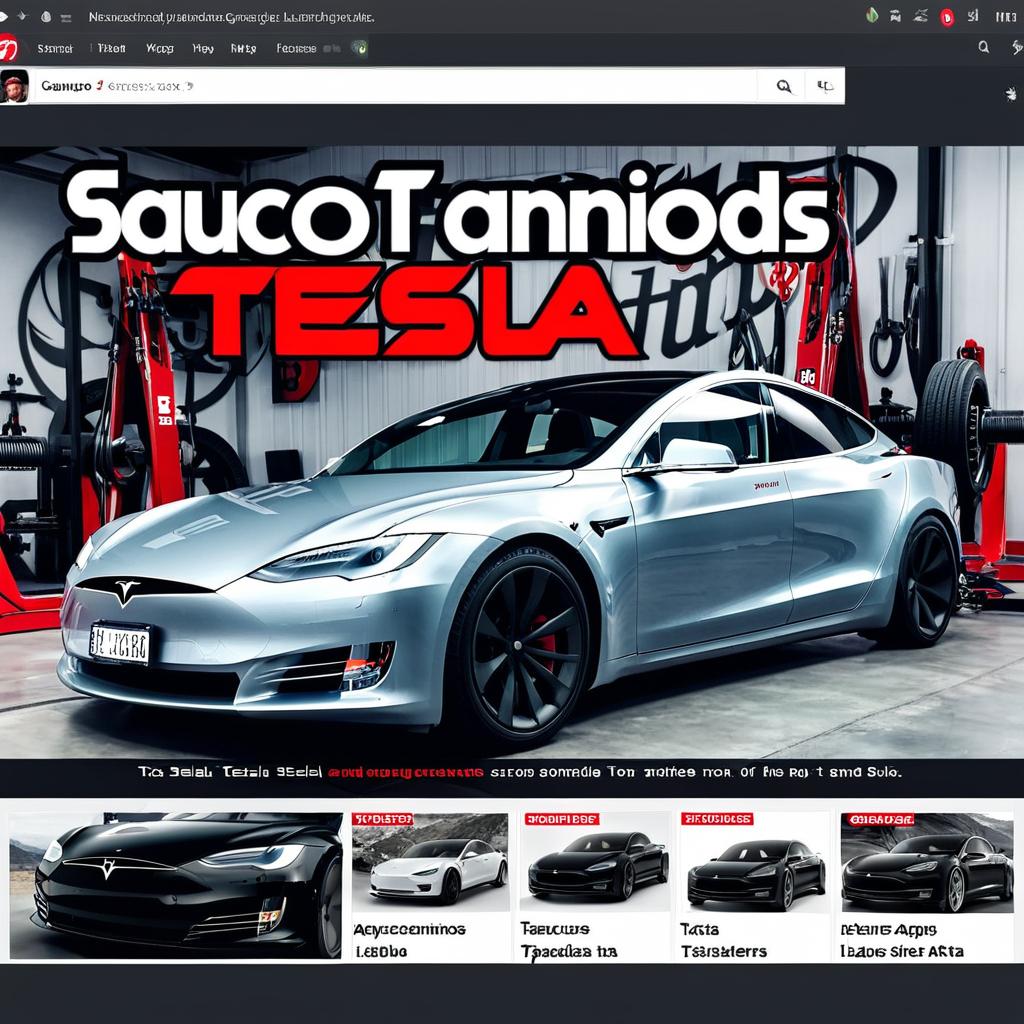Click the red tag on the white Tesla card

point(383,819)
